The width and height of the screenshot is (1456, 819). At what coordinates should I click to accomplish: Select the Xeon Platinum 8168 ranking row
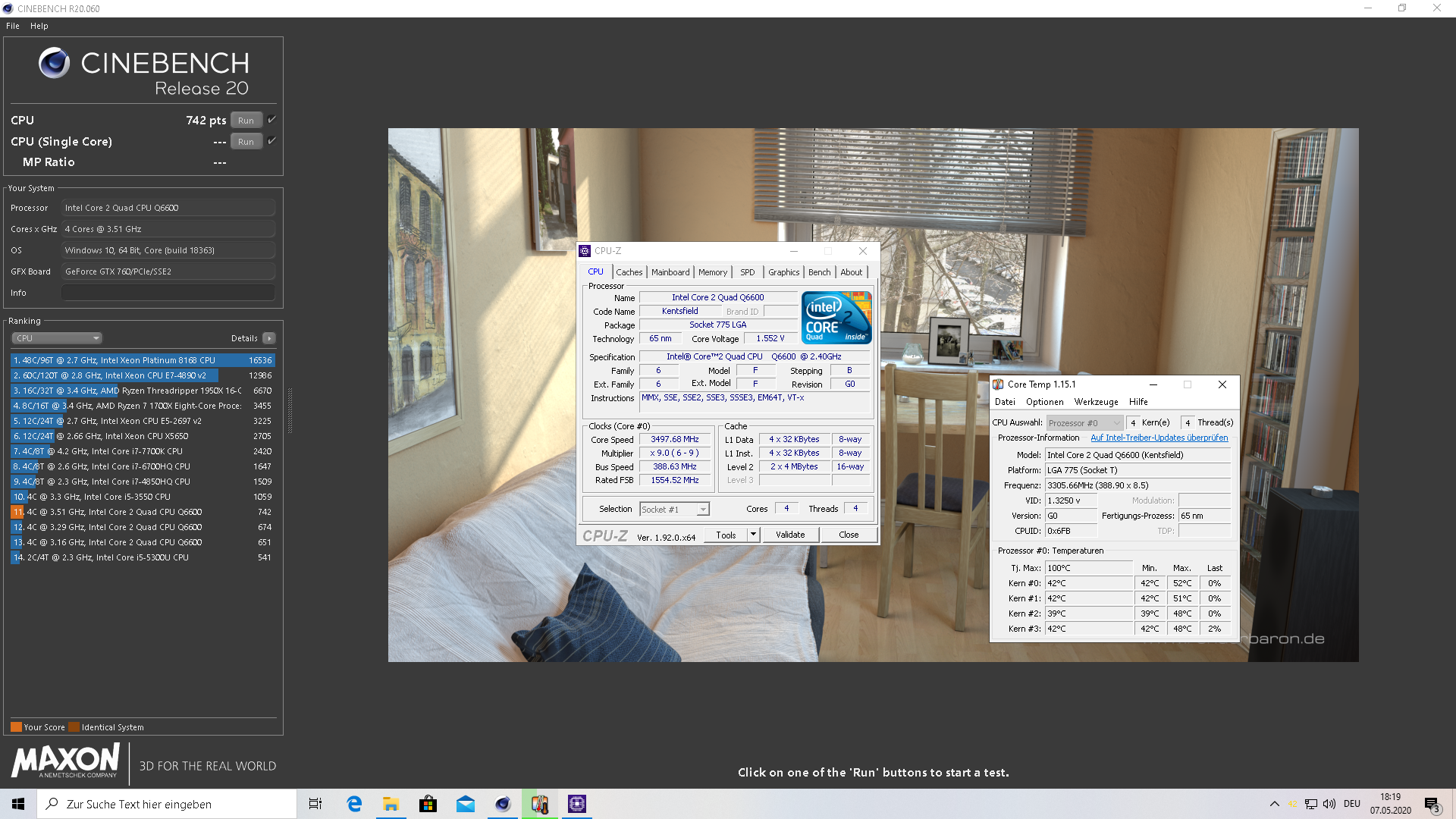pos(143,360)
